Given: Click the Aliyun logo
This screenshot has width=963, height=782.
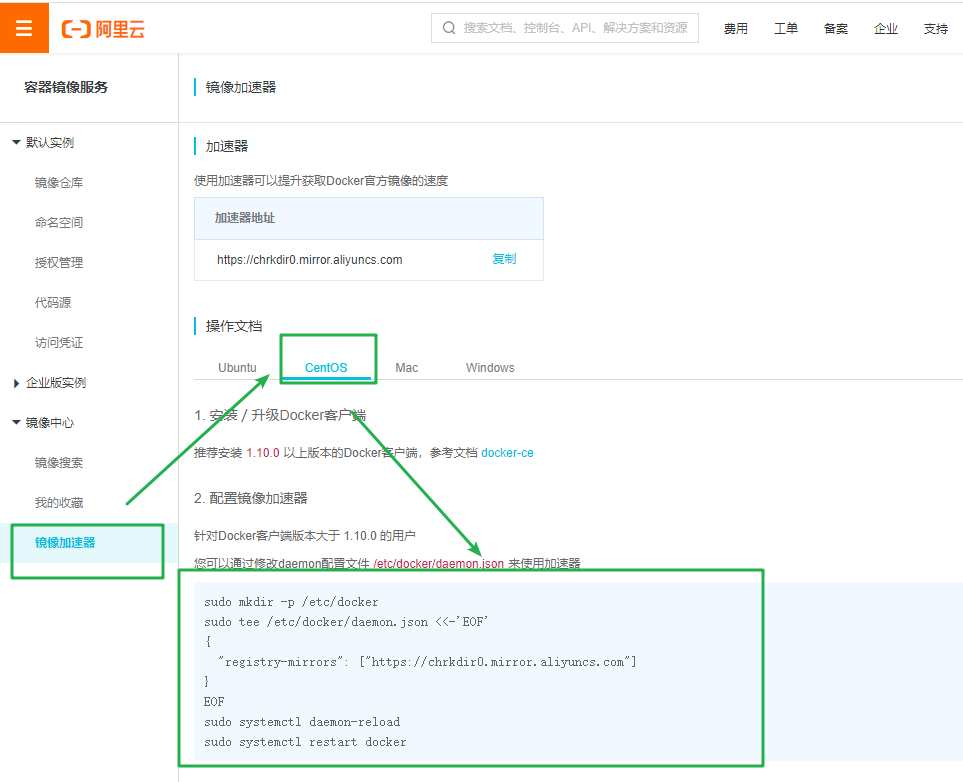Looking at the screenshot, I should [103, 29].
